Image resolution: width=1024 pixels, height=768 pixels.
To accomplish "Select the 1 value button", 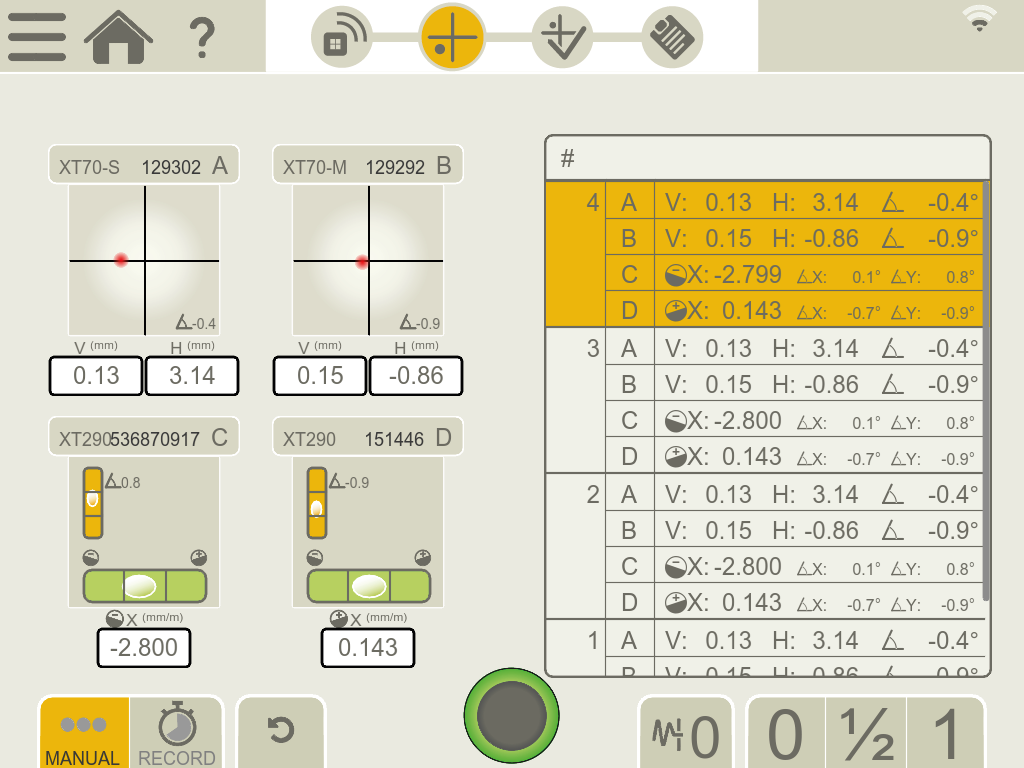I will [945, 735].
